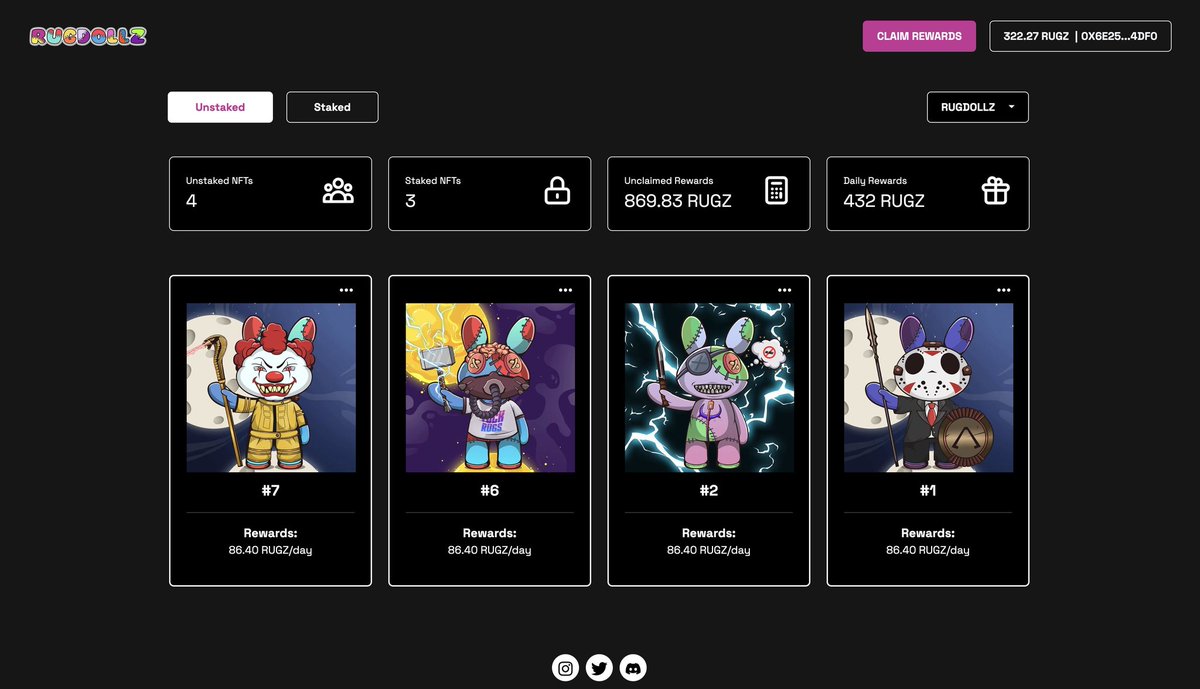Open Discord social link icon
The height and width of the screenshot is (689, 1200).
pos(633,668)
